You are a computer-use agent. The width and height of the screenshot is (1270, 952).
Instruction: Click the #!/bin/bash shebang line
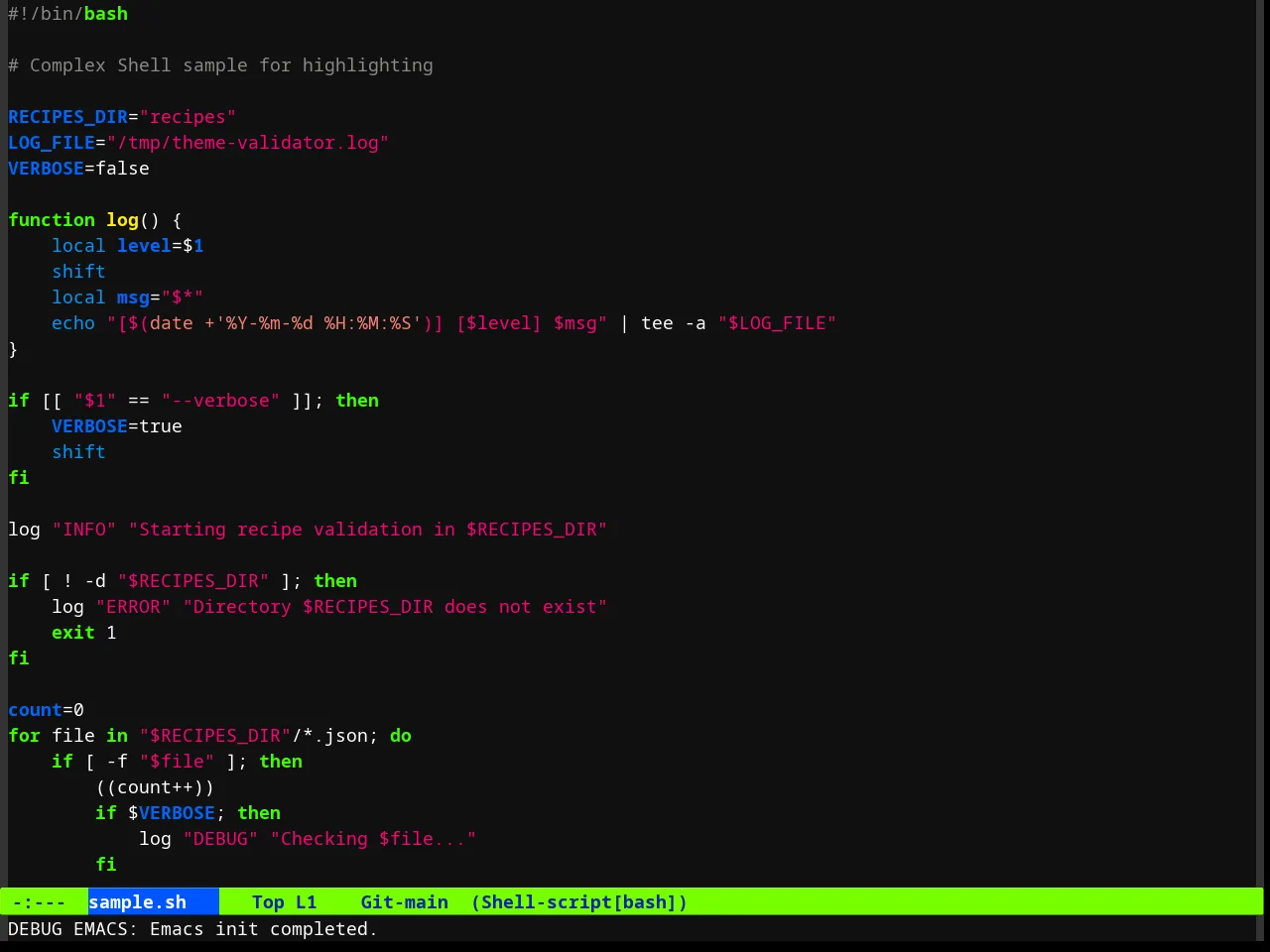click(x=67, y=14)
